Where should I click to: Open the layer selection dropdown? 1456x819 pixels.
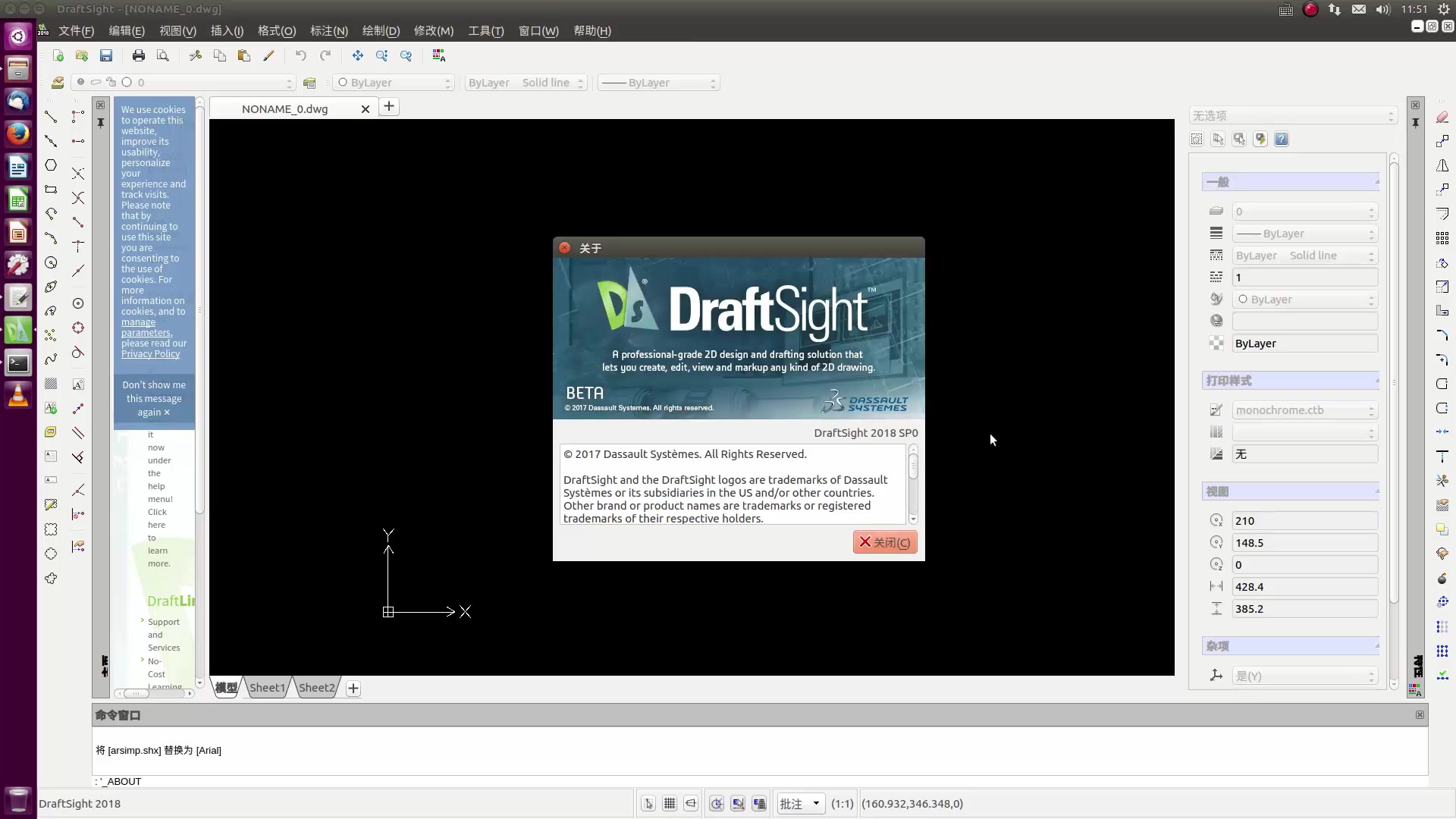183,83
